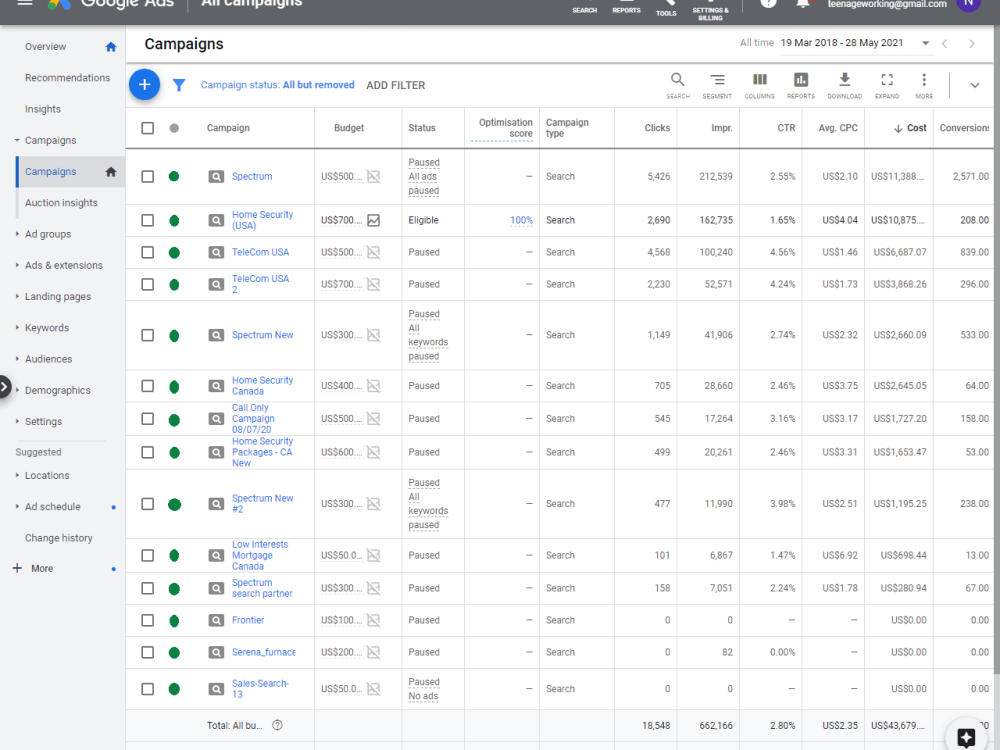This screenshot has height=750, width=1000.
Task: Check the Home Security Canada checkbox
Action: (147, 386)
